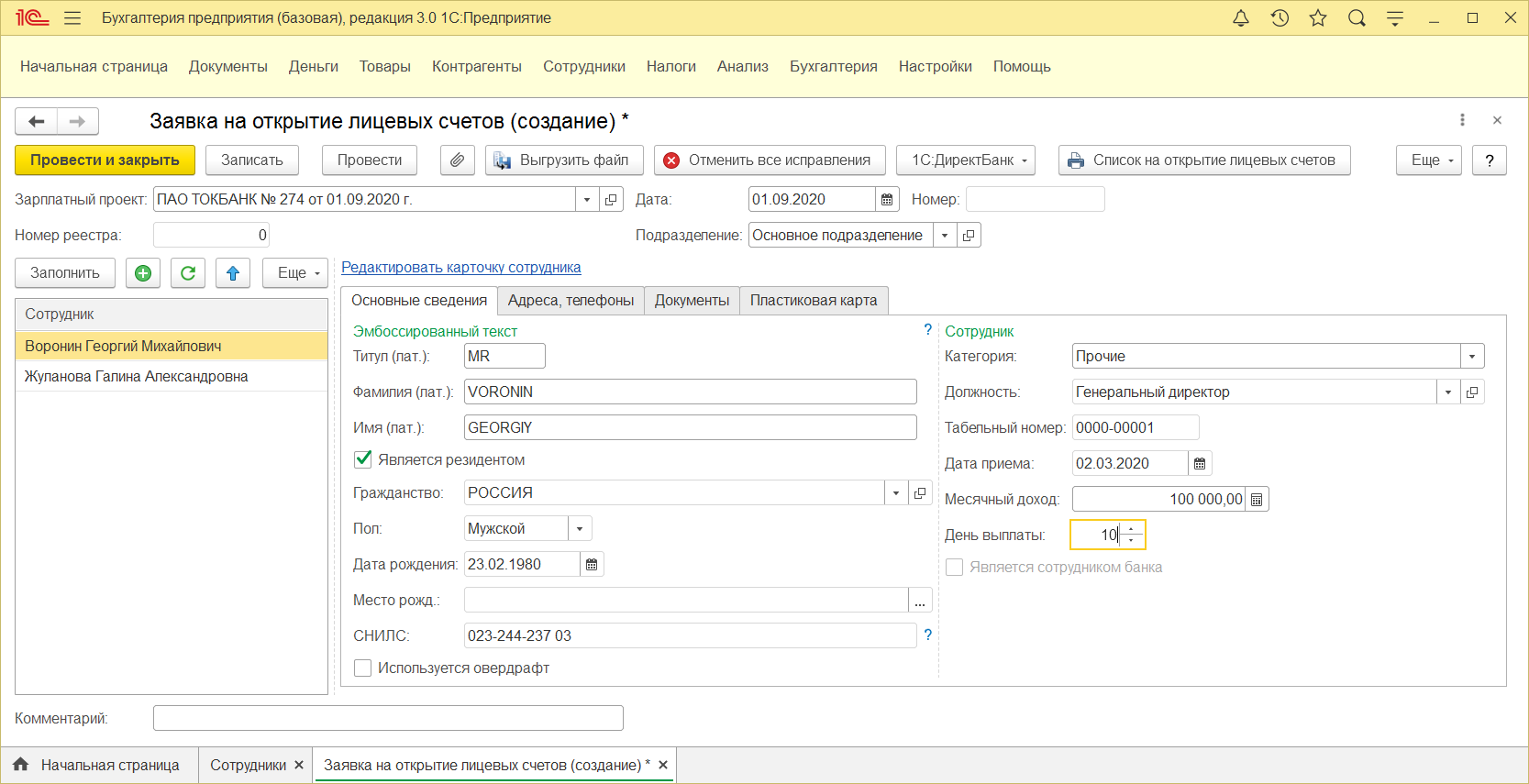Attach files with the paperclip icon

(x=457, y=160)
